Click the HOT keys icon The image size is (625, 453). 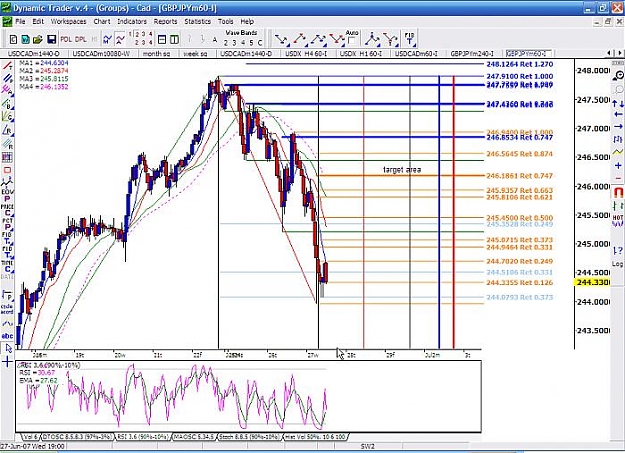tap(618, 221)
